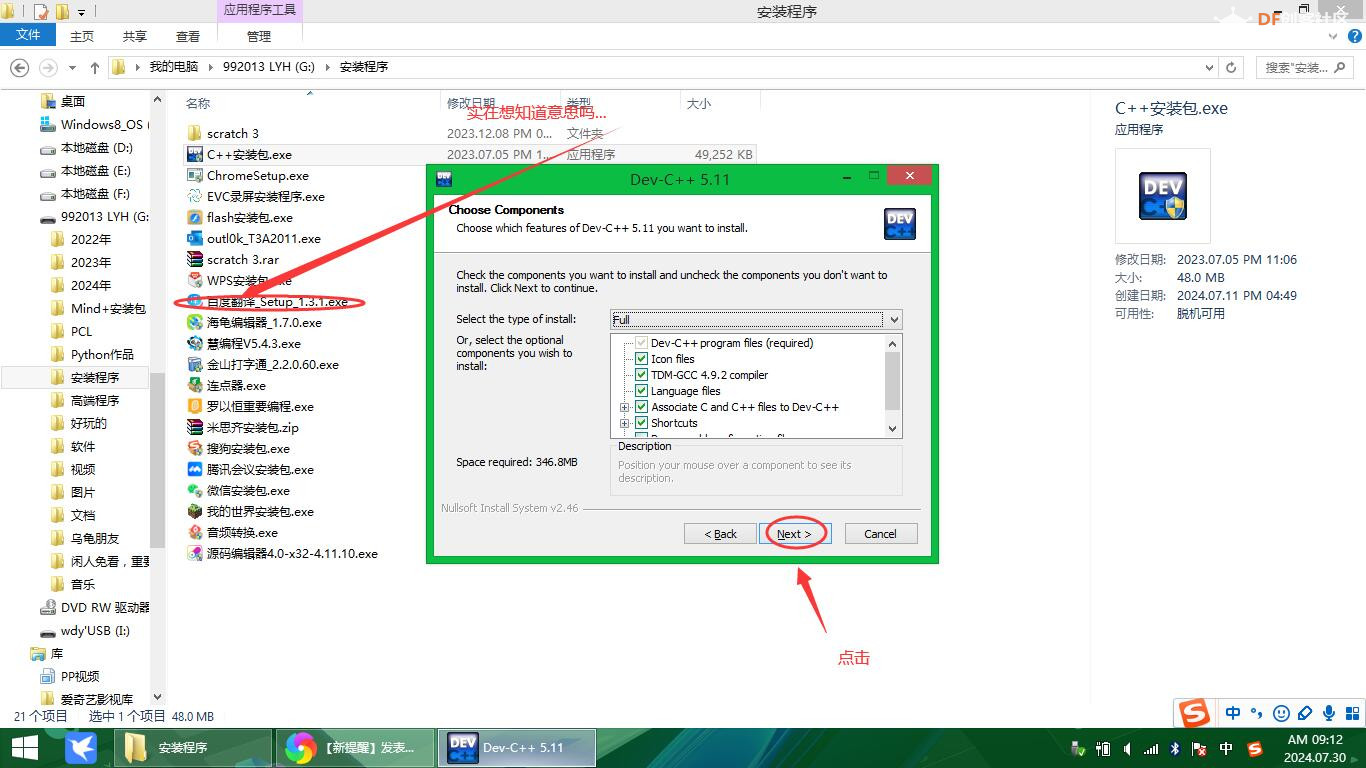
Task: Click the 源码编辑器4.0 installer icon
Action: [x=195, y=553]
